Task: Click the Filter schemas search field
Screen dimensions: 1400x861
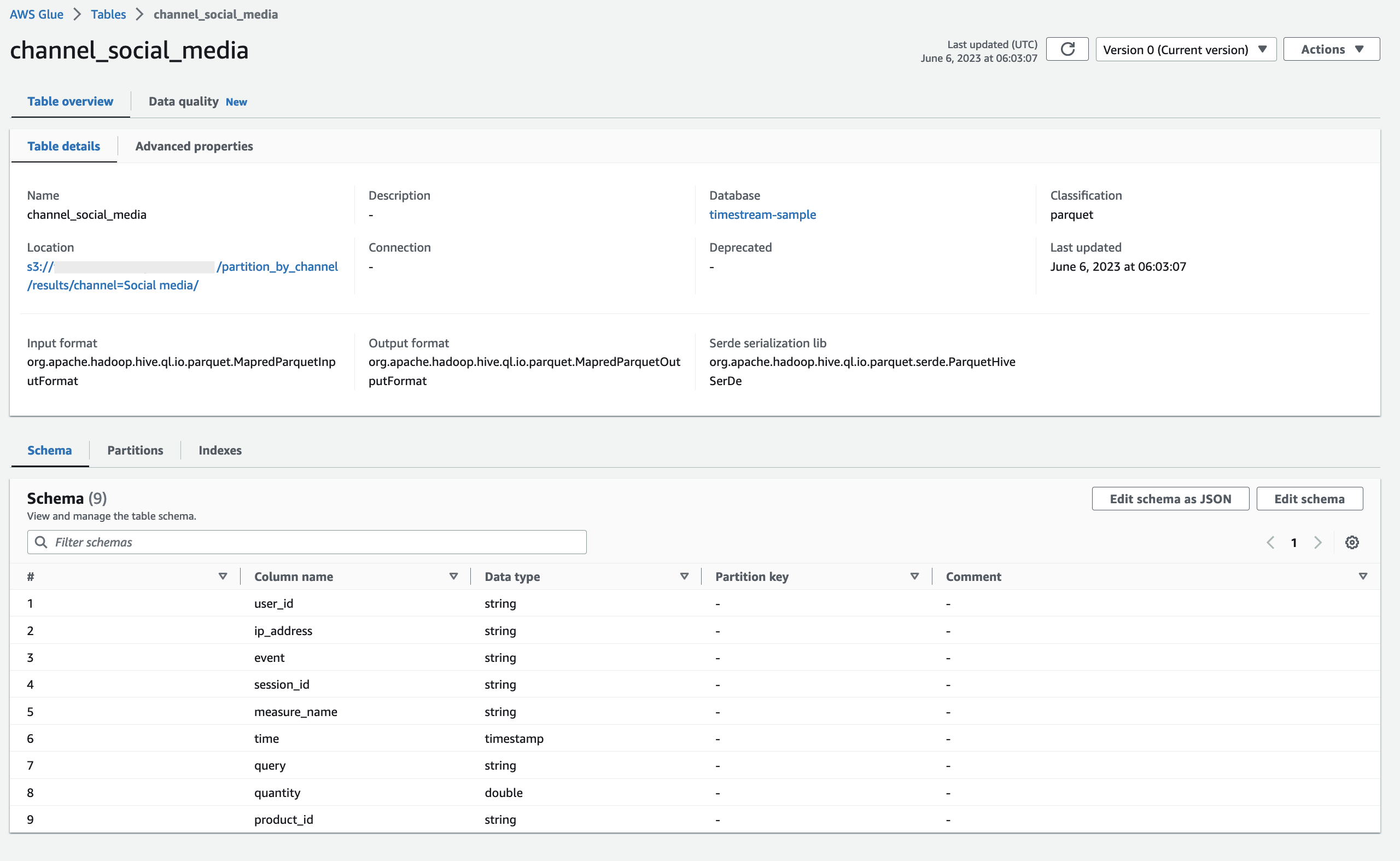Action: point(307,542)
